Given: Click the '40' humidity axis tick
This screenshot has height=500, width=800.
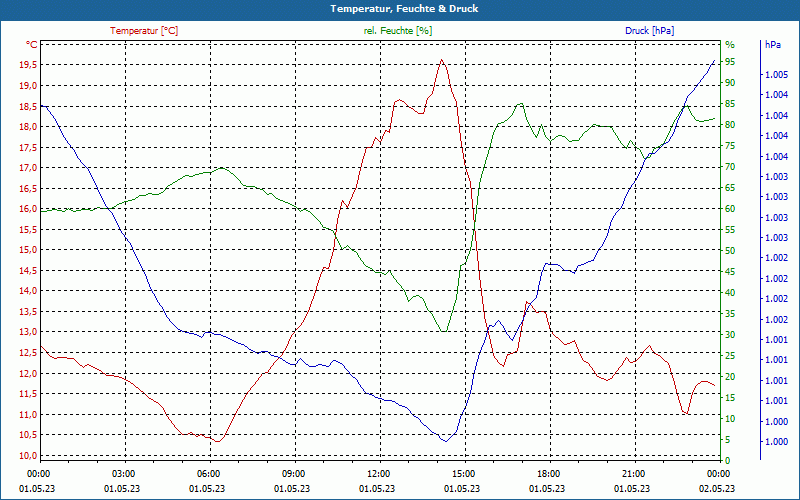Looking at the screenshot, I should (x=730, y=293).
